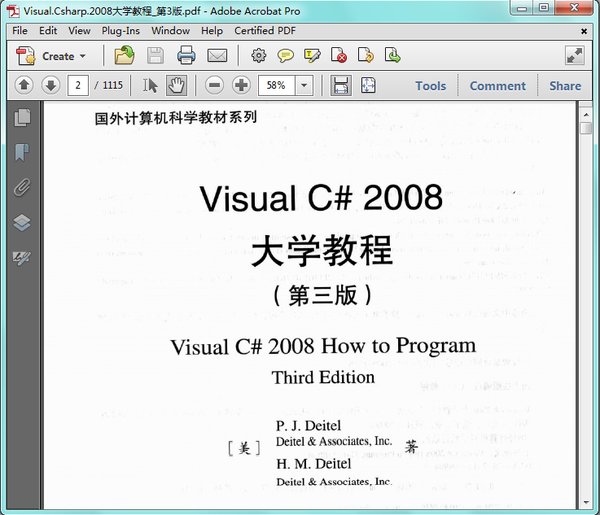
Task: Go to previous page arrow
Action: coord(24,85)
